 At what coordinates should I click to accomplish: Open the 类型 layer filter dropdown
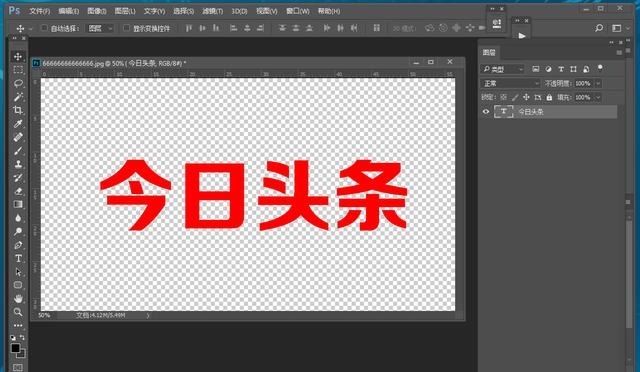pos(502,69)
